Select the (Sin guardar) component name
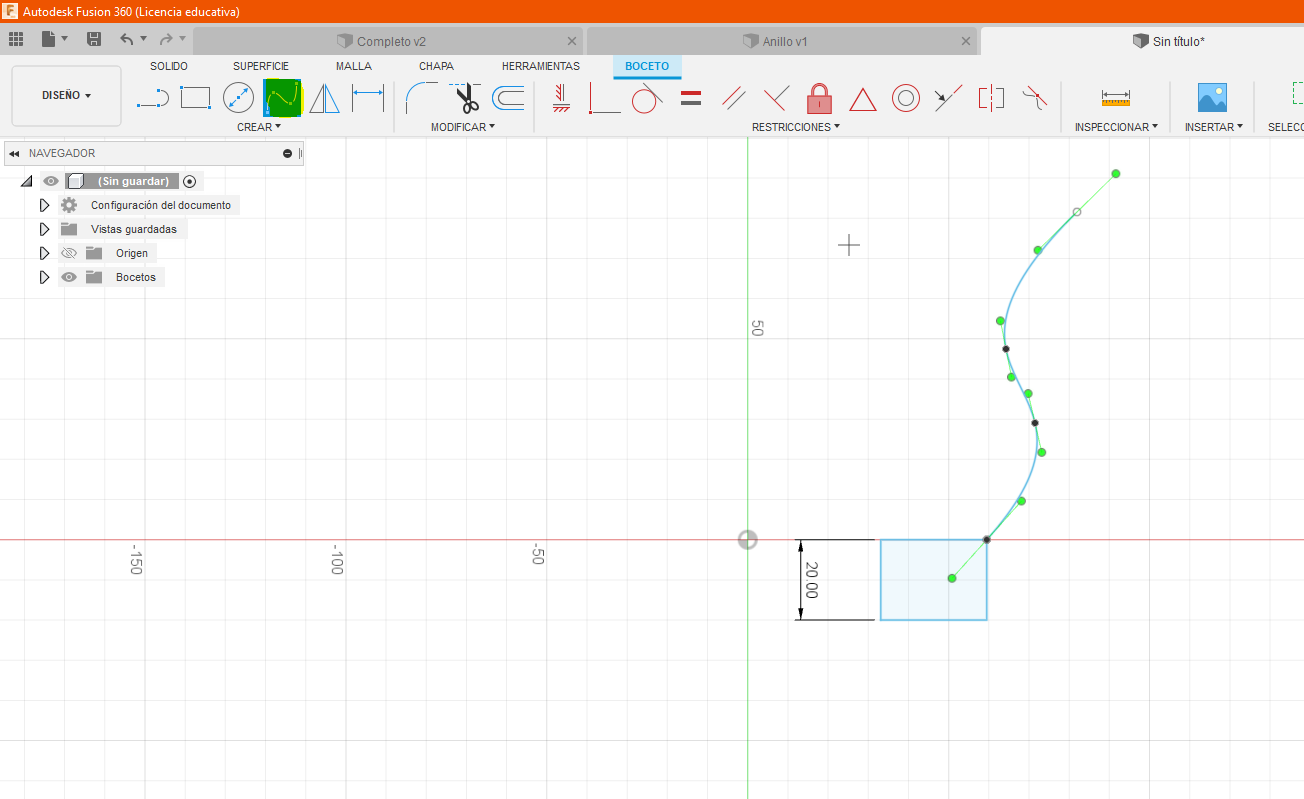This screenshot has height=799, width=1304. coord(133,181)
